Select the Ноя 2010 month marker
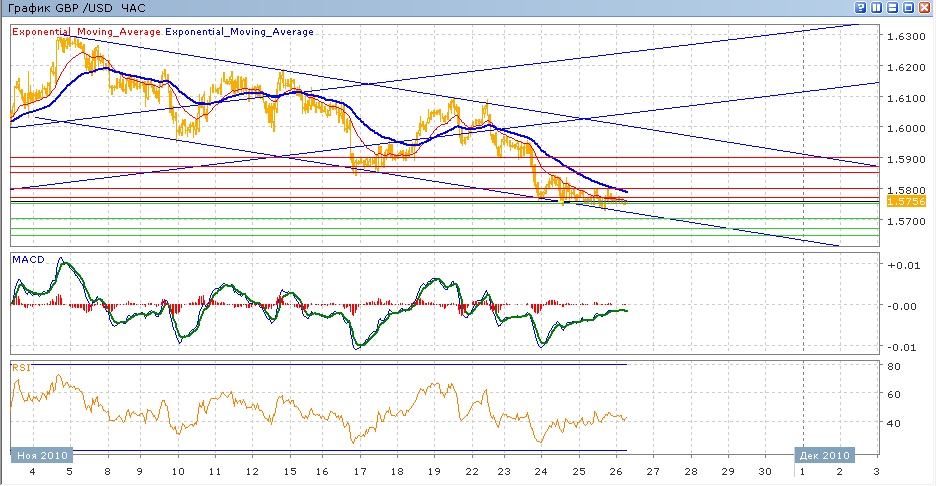The image size is (936, 486). tap(42, 456)
